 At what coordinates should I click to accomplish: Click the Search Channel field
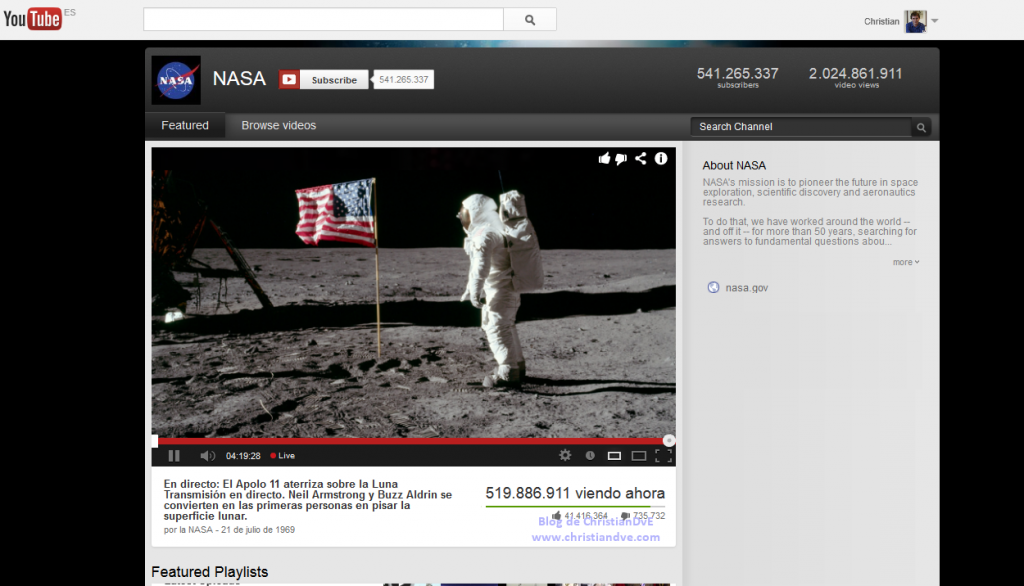tap(801, 127)
